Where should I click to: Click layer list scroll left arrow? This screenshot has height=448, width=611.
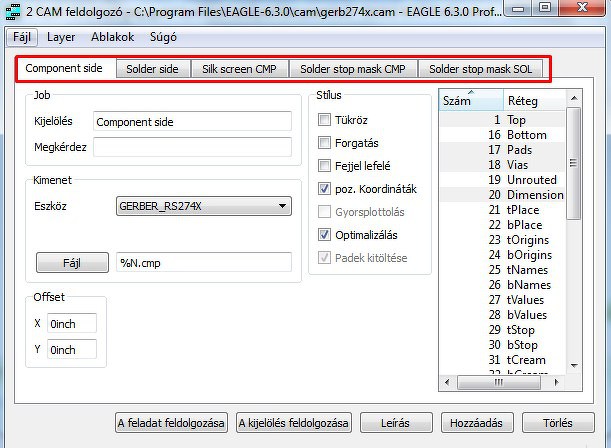coord(447,382)
